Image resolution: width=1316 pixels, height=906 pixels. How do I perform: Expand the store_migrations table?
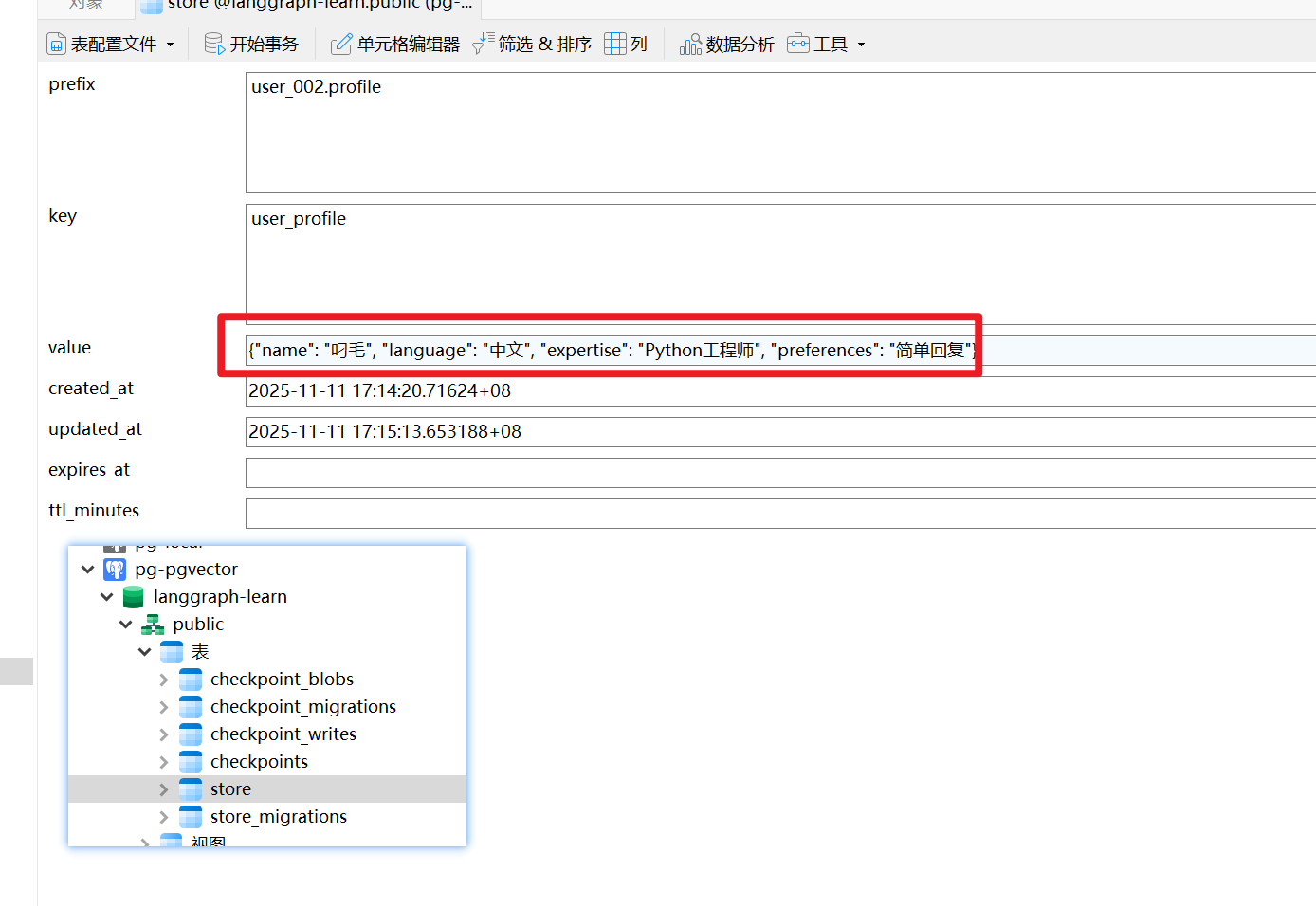coord(163,817)
